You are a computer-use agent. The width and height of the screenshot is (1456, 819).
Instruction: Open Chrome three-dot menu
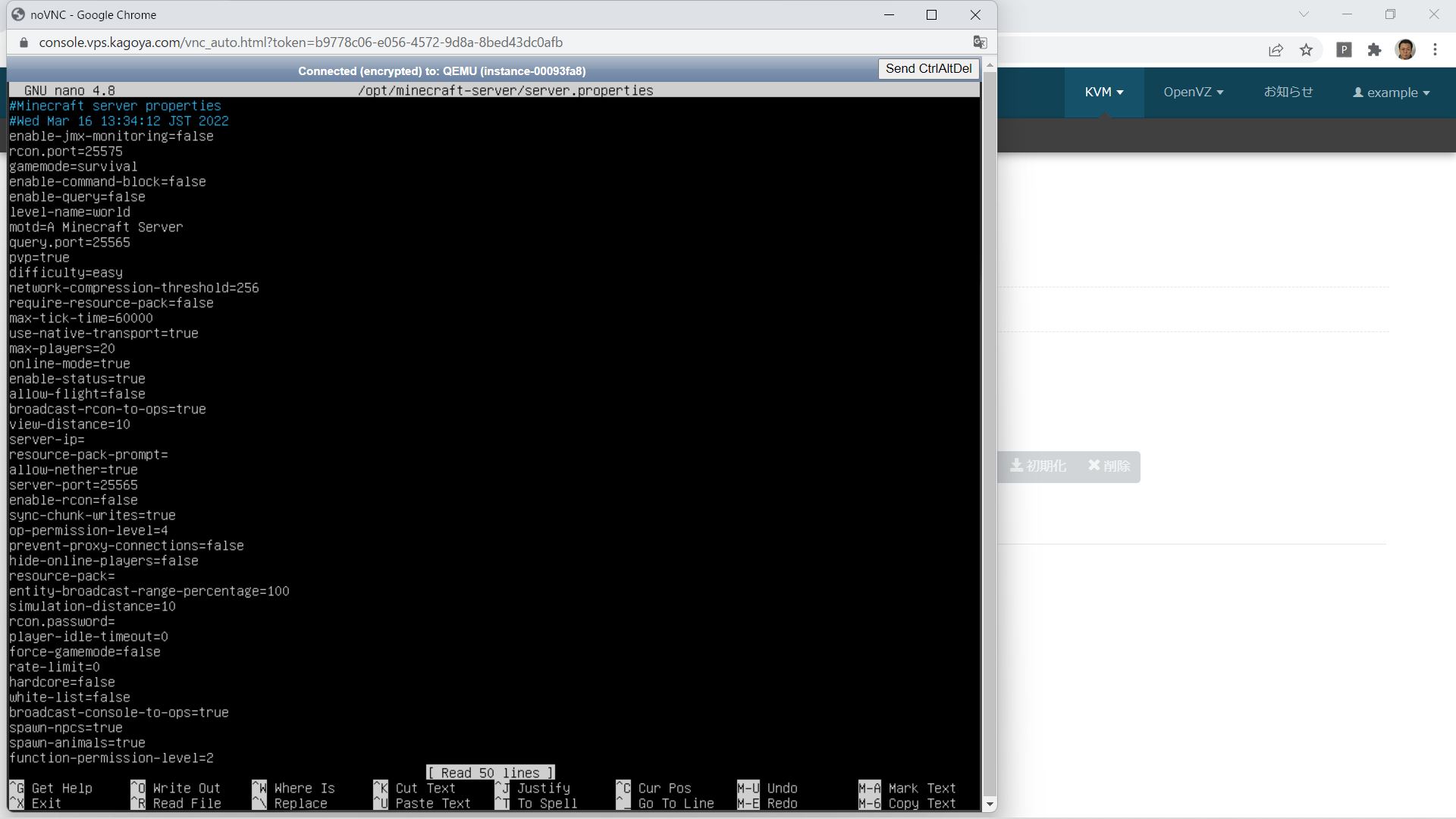(1435, 50)
